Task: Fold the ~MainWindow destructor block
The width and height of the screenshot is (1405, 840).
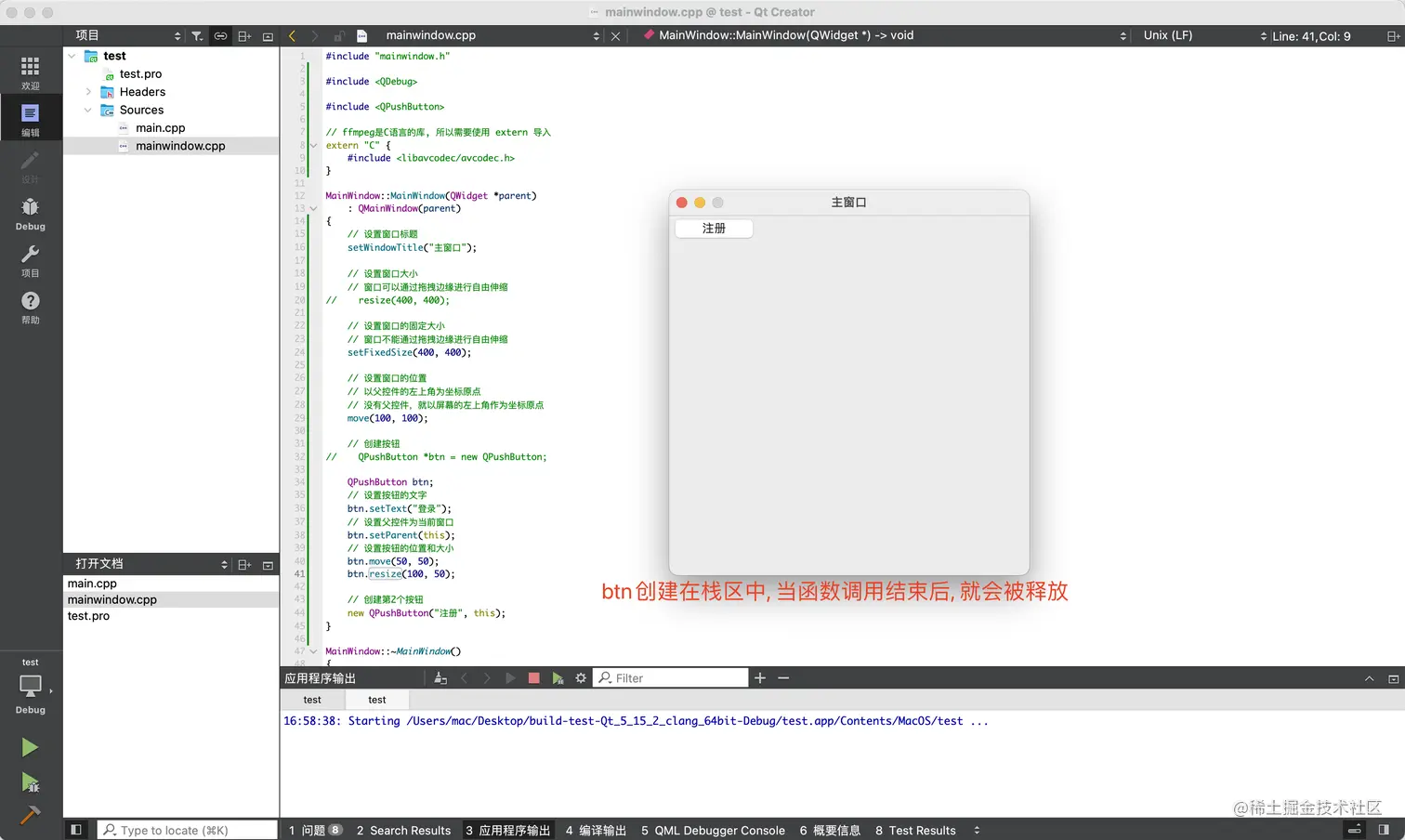Action: tap(314, 651)
